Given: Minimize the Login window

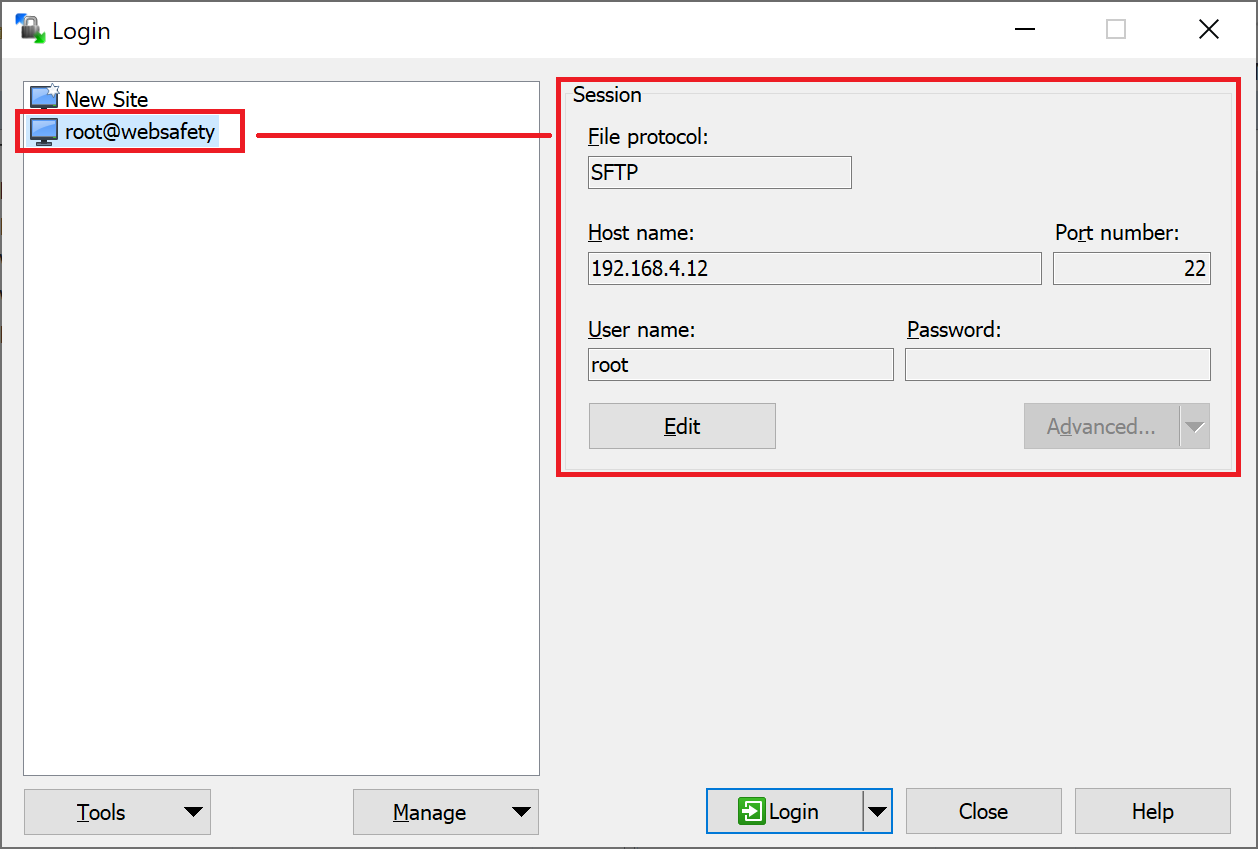Looking at the screenshot, I should [1023, 30].
